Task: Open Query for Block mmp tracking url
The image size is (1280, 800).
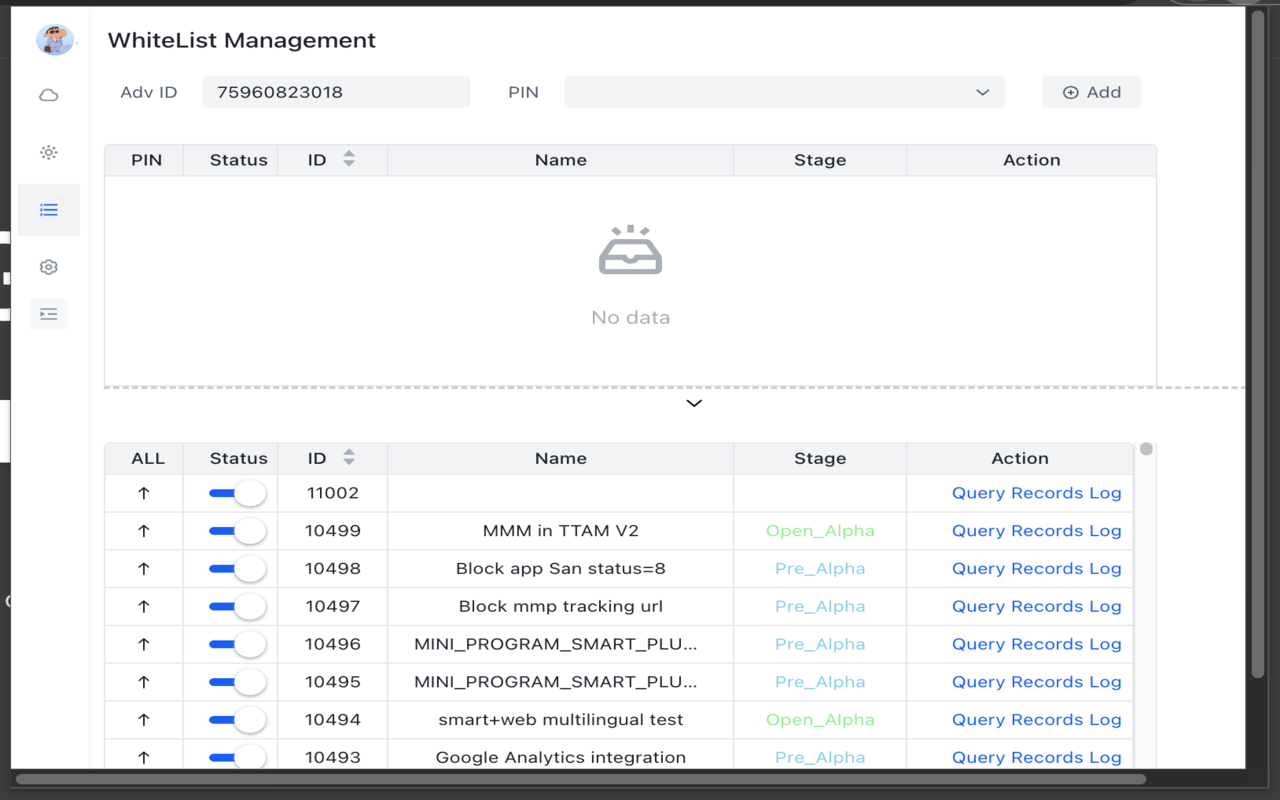Action: [x=978, y=606]
